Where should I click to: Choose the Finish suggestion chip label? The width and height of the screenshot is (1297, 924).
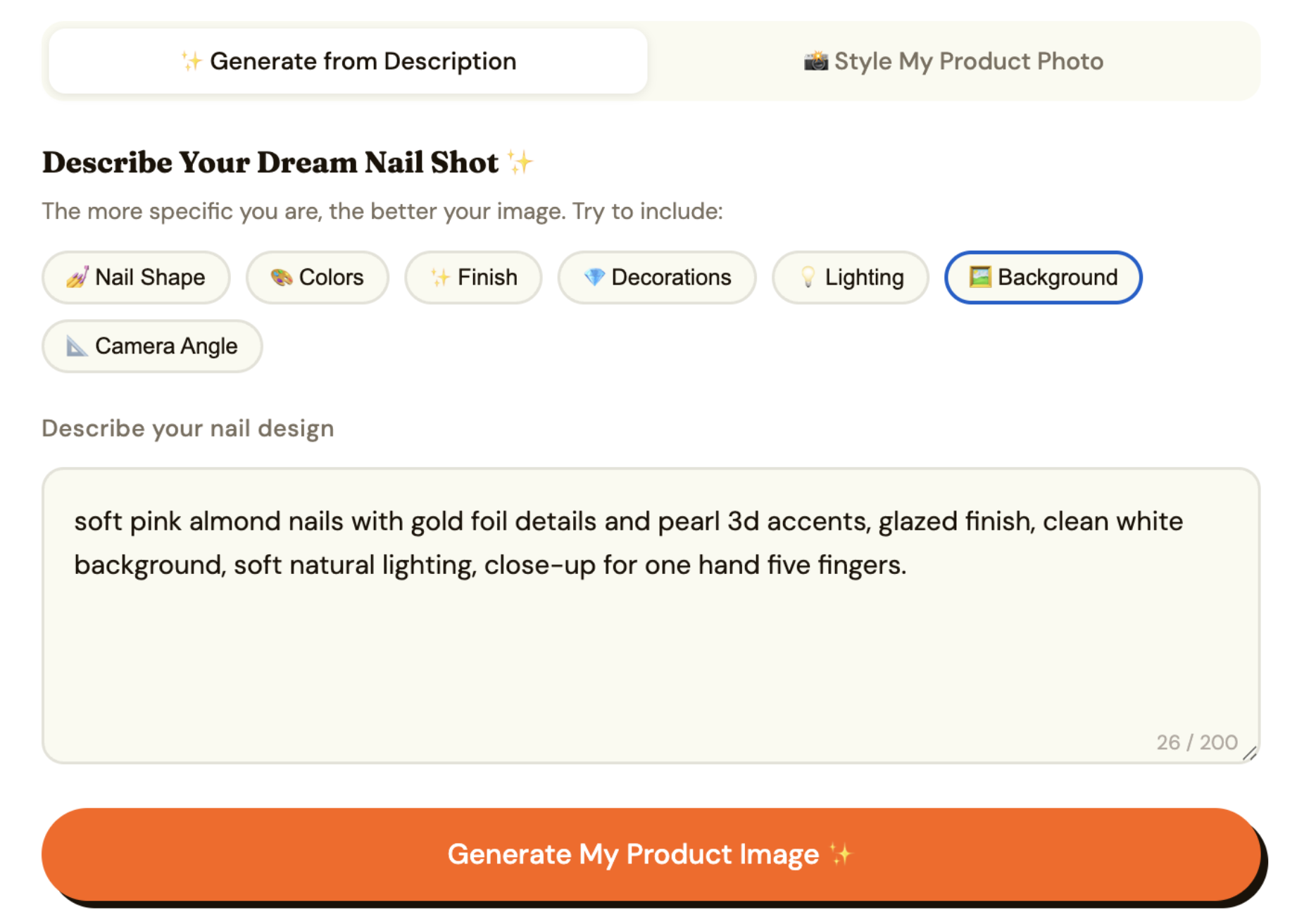point(487,277)
